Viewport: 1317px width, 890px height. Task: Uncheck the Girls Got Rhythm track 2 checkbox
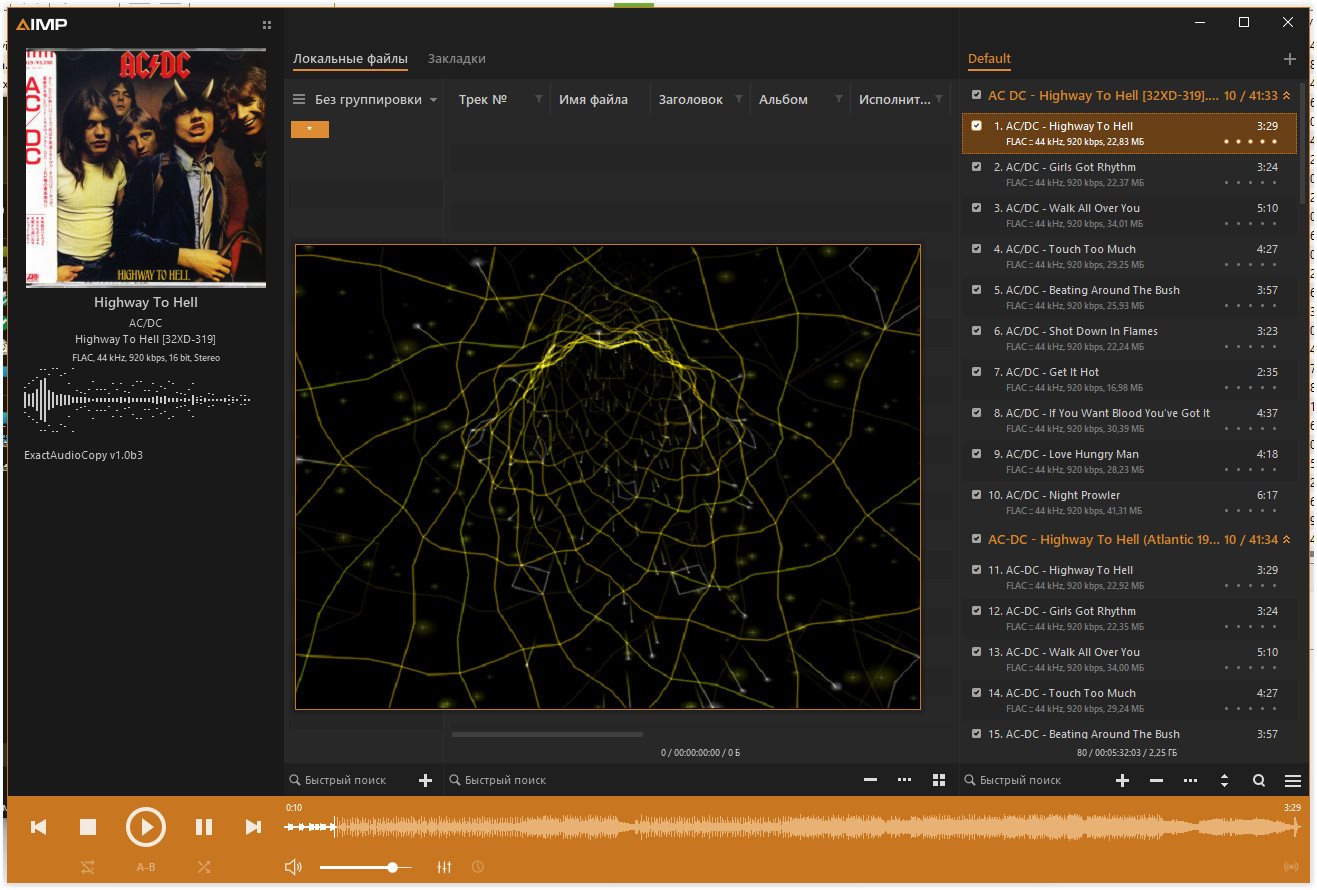click(x=977, y=167)
